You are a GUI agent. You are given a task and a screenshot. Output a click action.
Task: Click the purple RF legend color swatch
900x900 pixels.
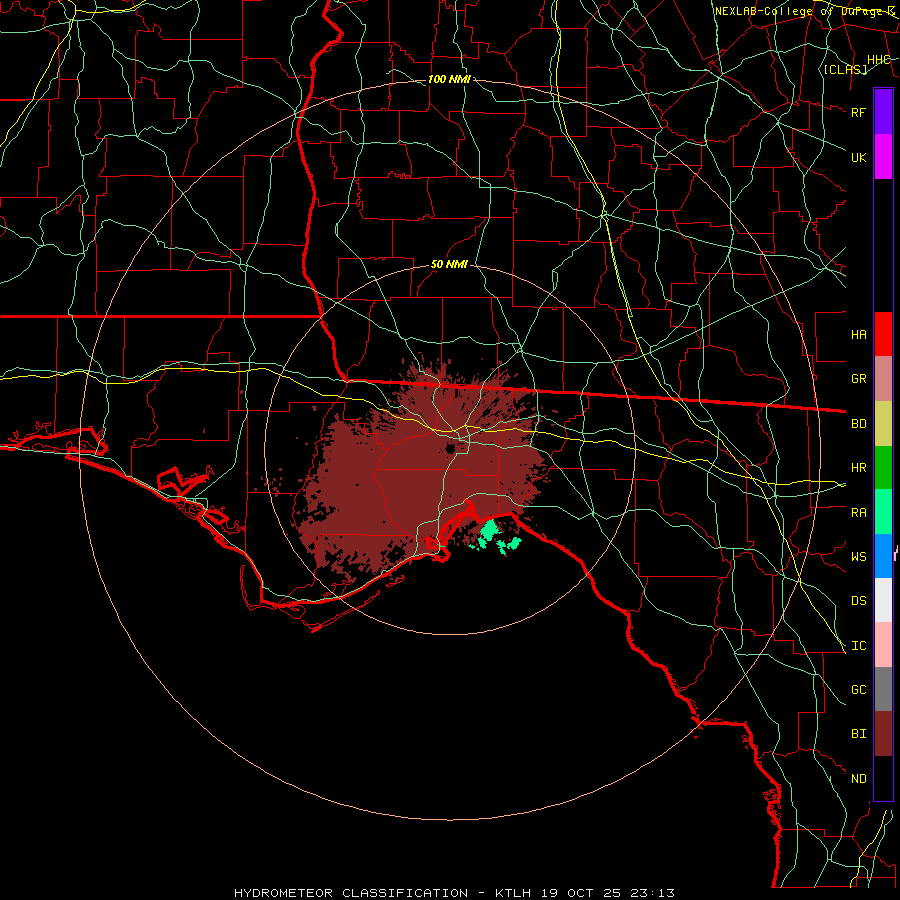click(883, 112)
